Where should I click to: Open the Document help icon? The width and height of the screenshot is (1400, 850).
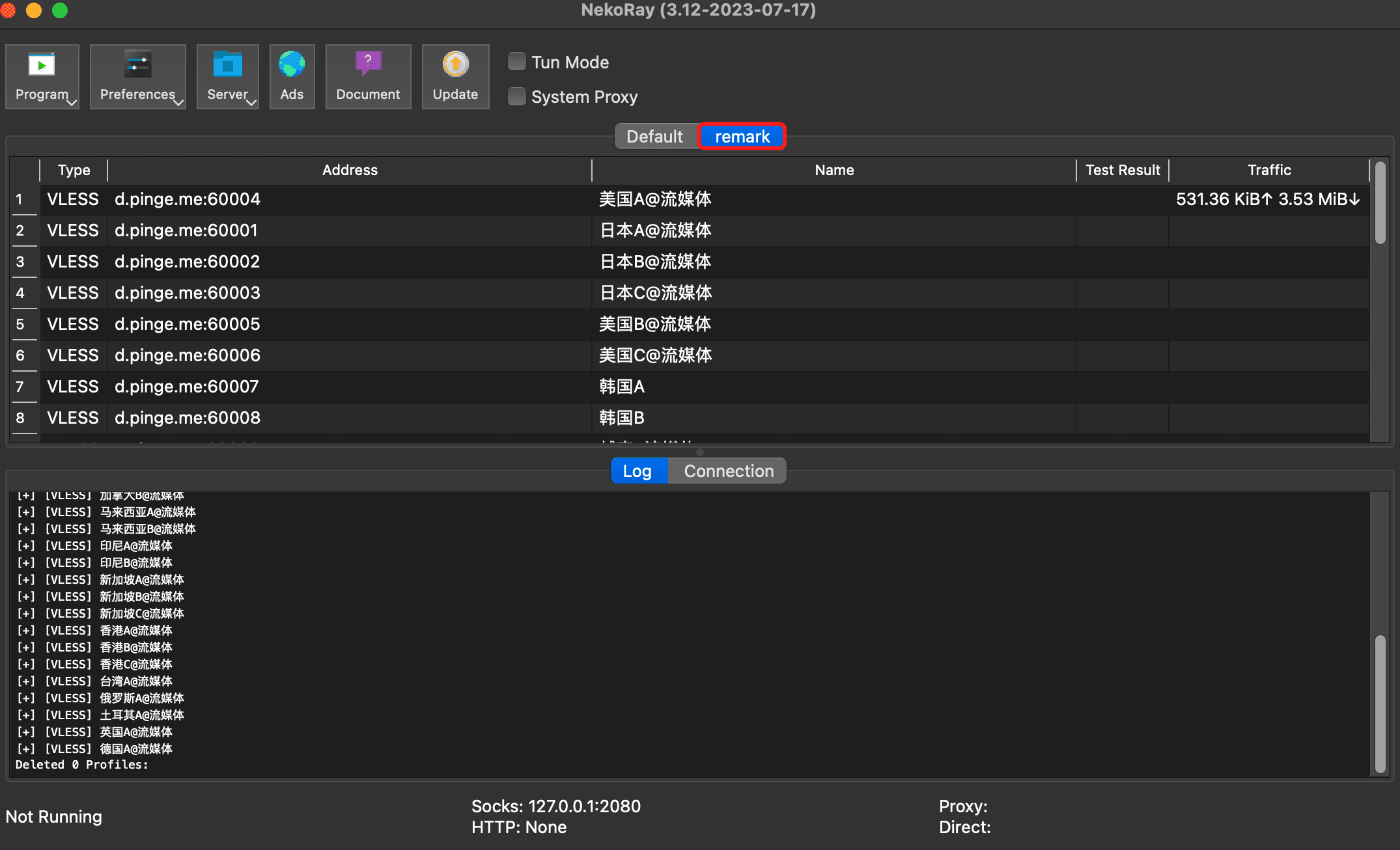coord(368,64)
